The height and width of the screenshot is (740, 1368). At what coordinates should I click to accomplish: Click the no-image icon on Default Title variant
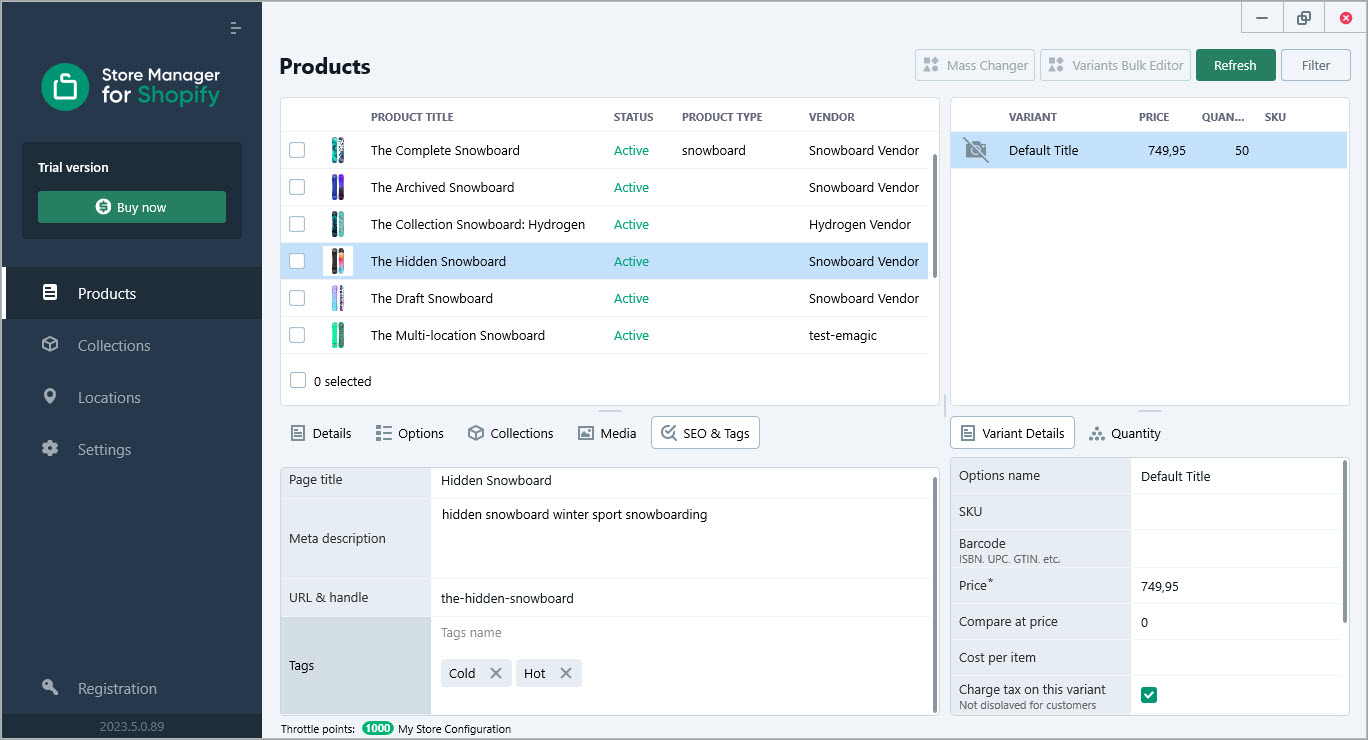tap(976, 150)
